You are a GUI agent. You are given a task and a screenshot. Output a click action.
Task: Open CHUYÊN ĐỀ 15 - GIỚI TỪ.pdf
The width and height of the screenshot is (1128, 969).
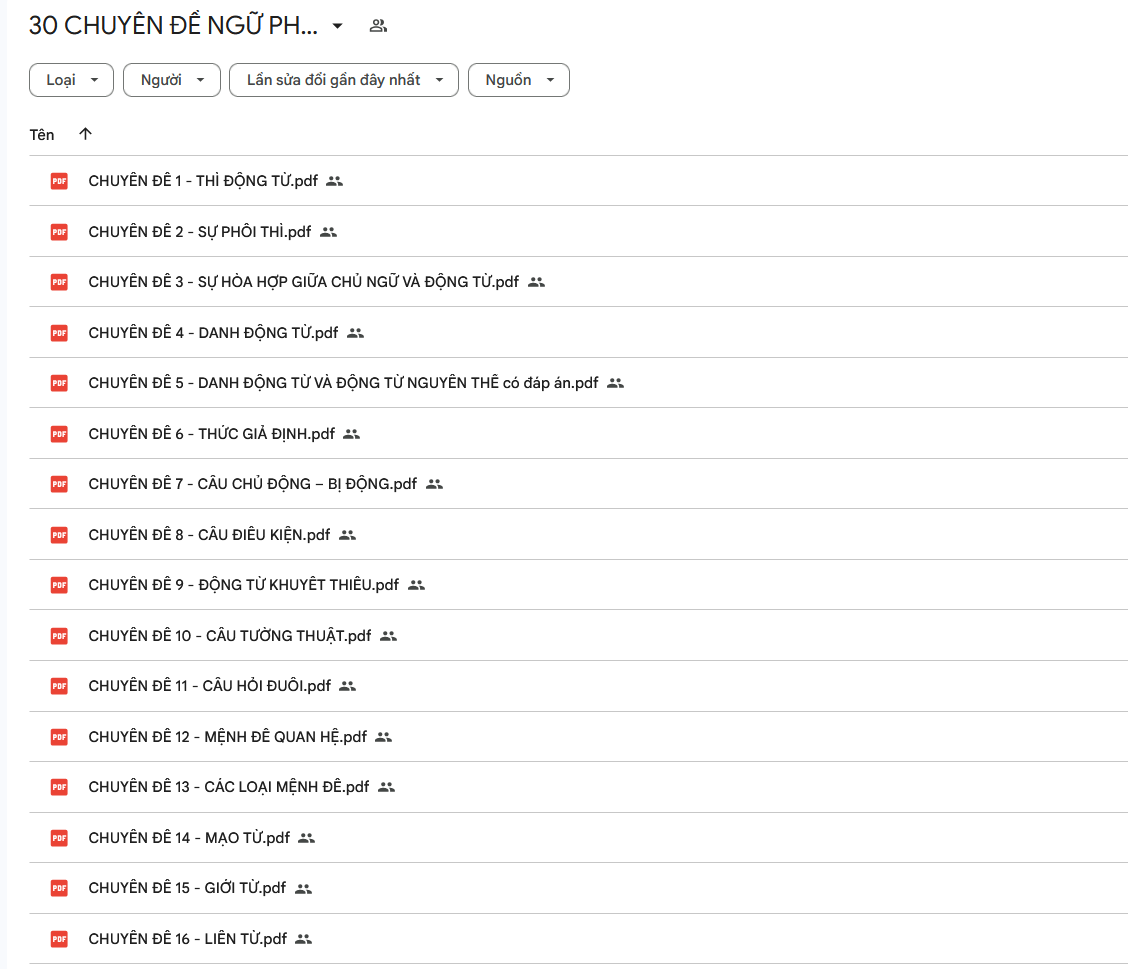(187, 888)
